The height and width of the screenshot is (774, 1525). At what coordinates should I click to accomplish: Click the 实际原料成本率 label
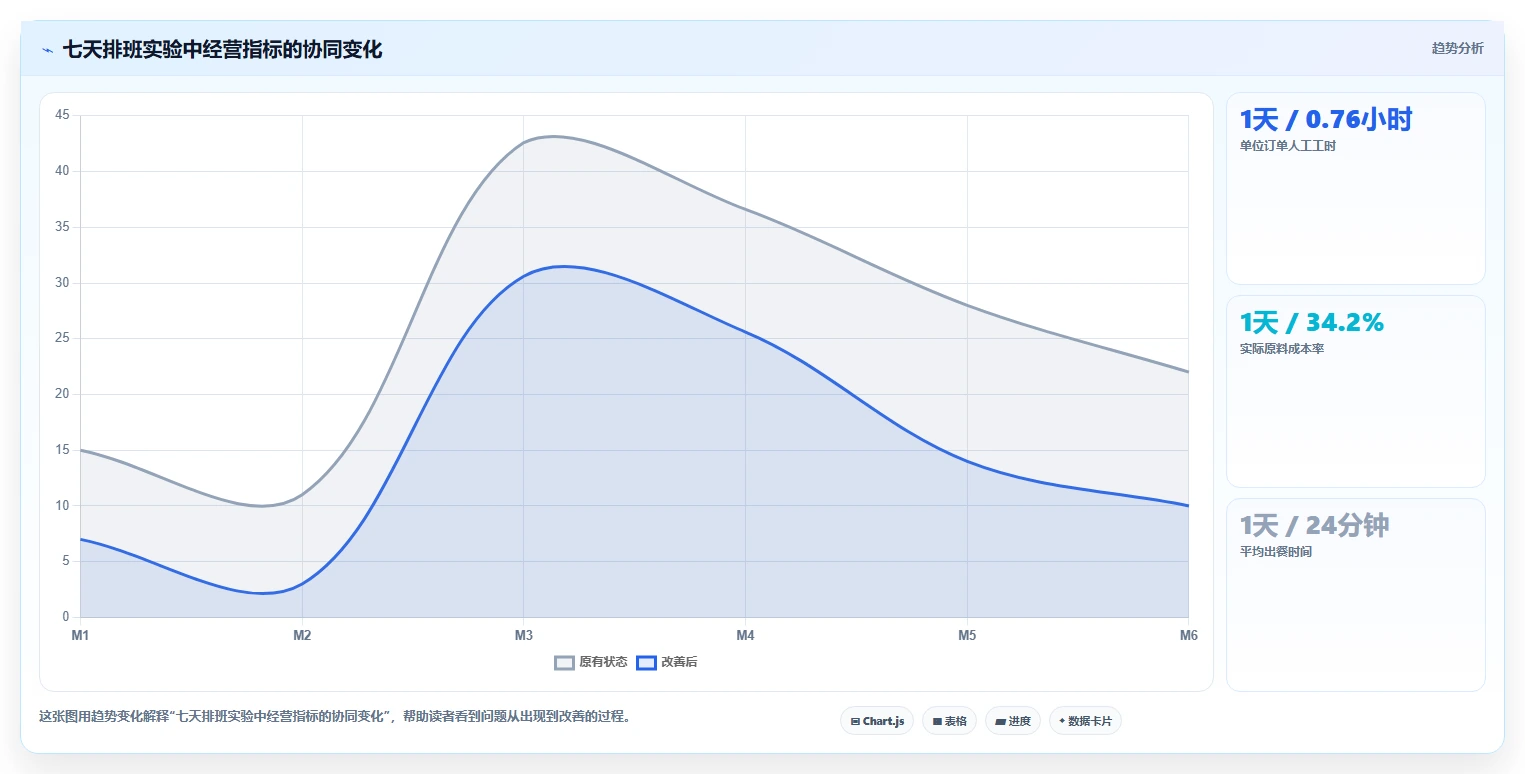pyautogui.click(x=1282, y=349)
